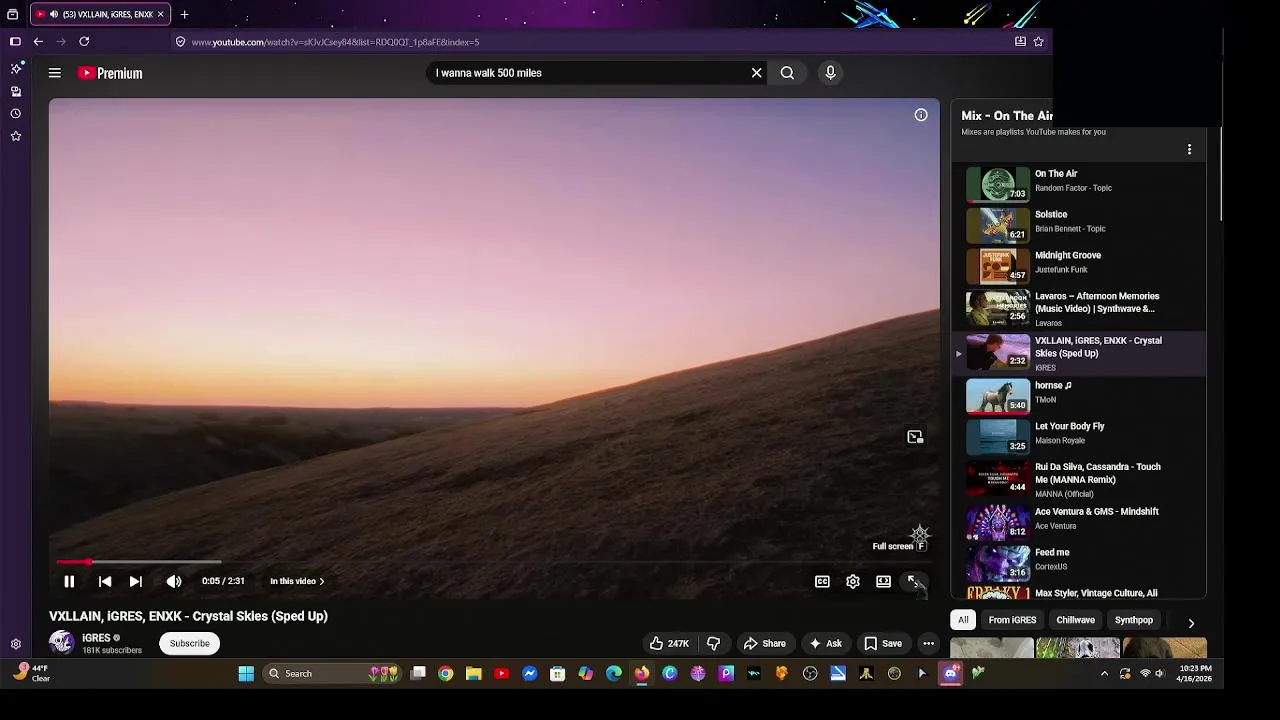Viewport: 1280px width, 720px height.
Task: Bookmark this page with the star
Action: (x=1038, y=42)
